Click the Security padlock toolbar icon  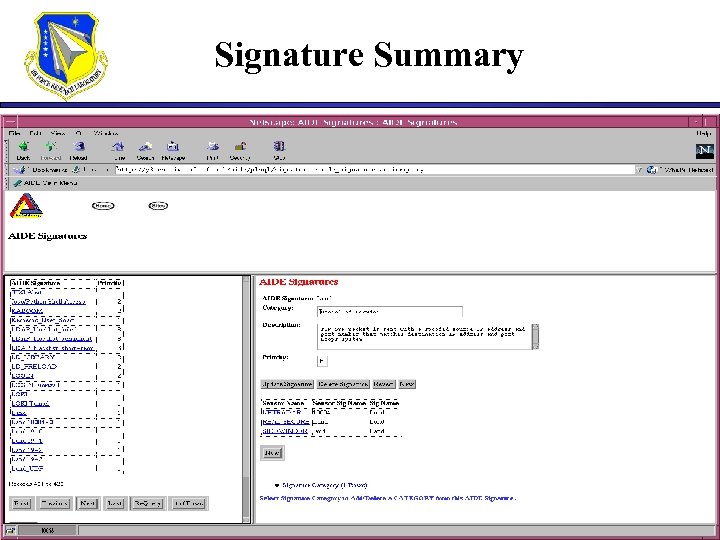click(240, 146)
